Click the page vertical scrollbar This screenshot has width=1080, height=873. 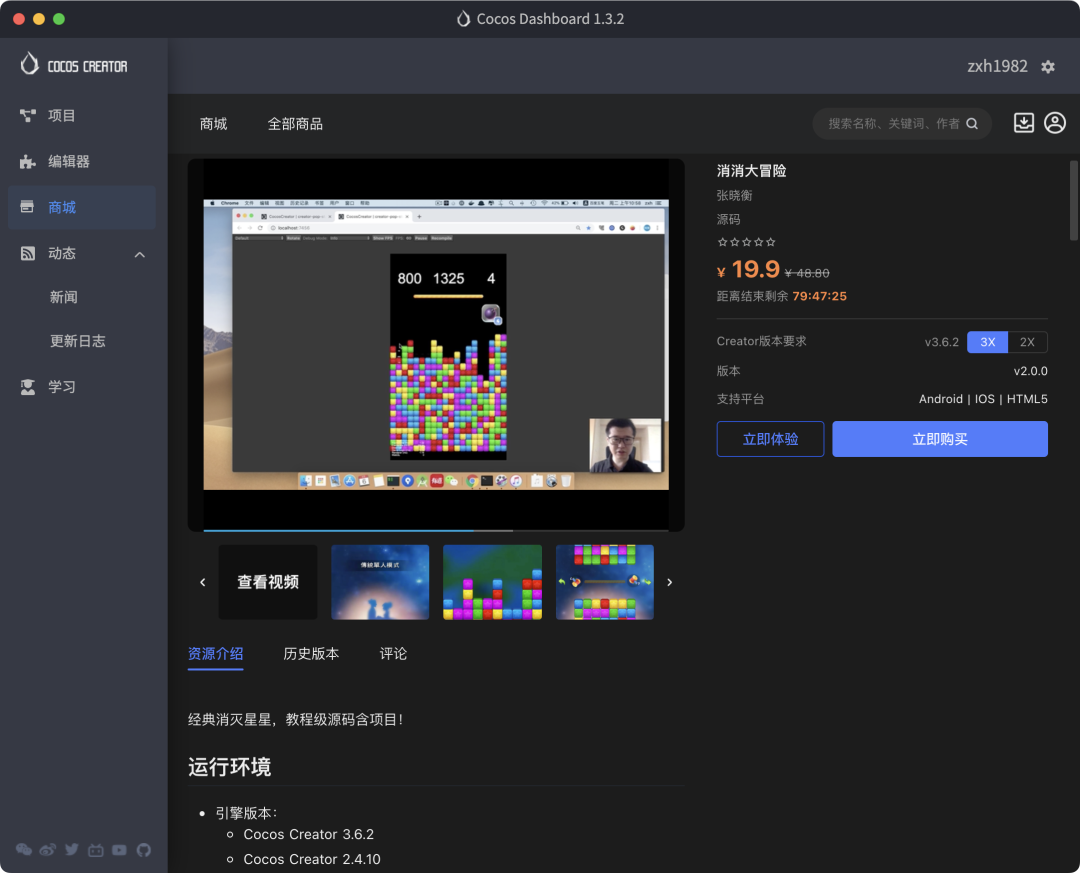[x=1073, y=200]
